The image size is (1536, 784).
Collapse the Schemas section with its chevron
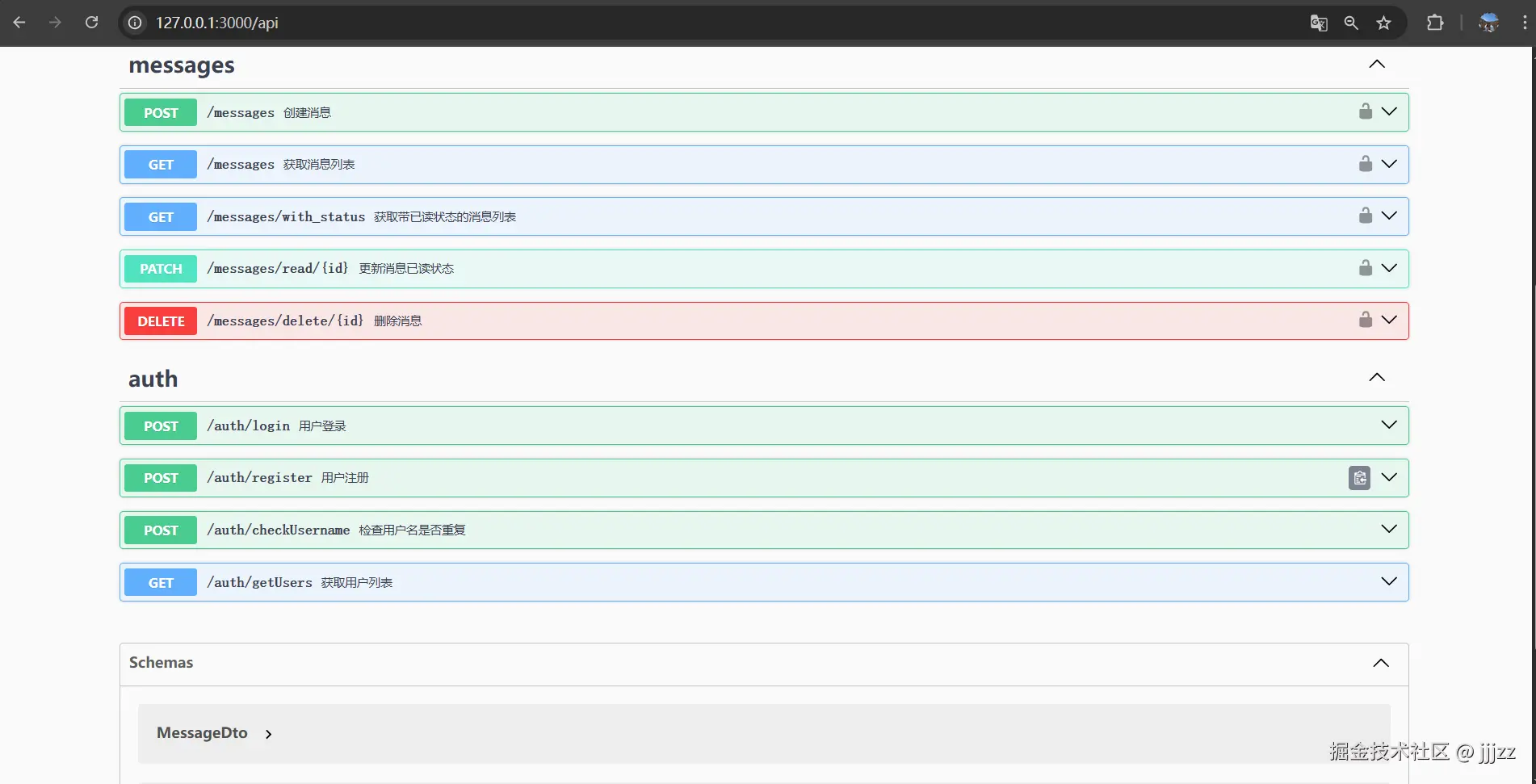(x=1381, y=663)
